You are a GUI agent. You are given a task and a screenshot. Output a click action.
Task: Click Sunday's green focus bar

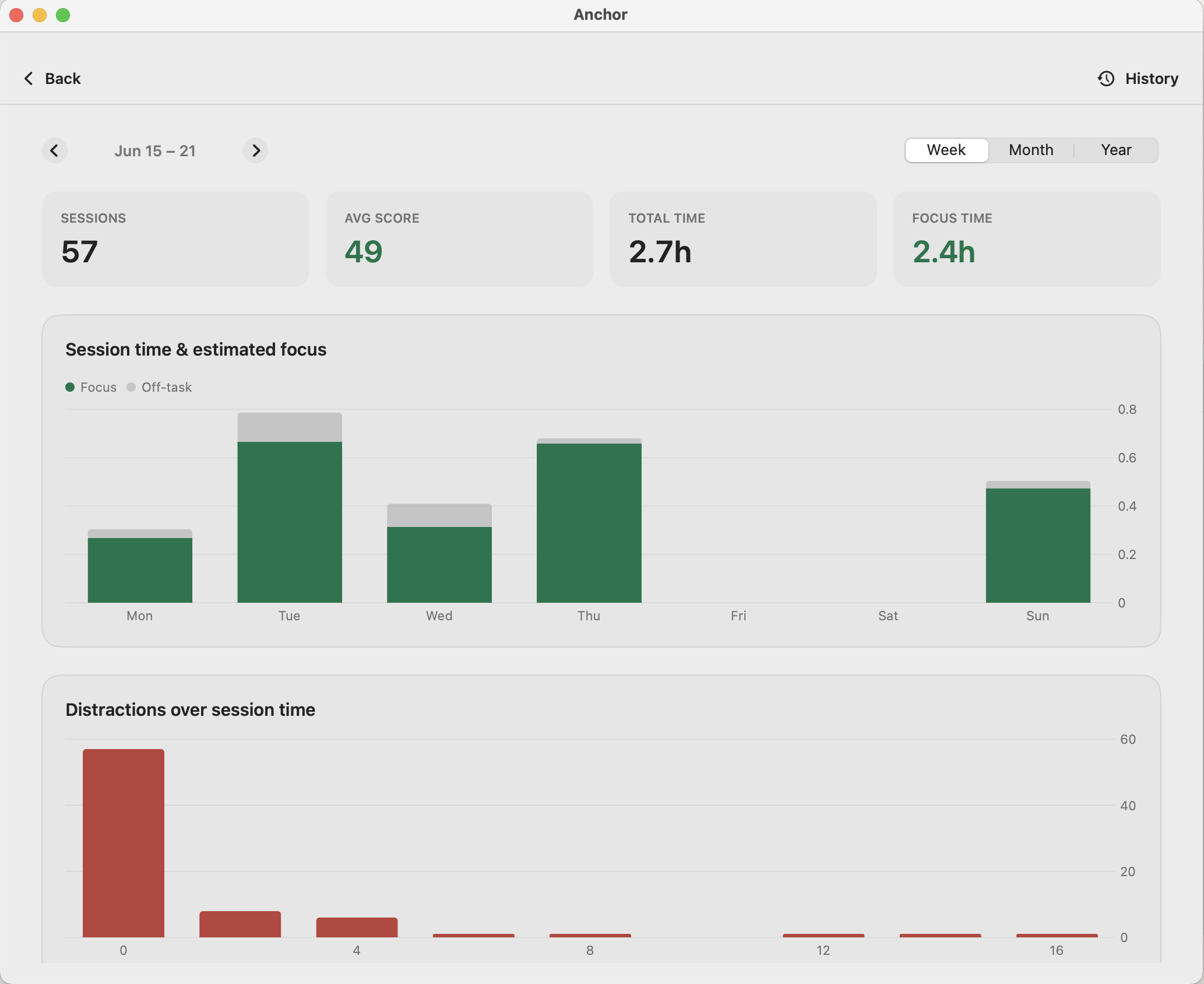(1038, 546)
